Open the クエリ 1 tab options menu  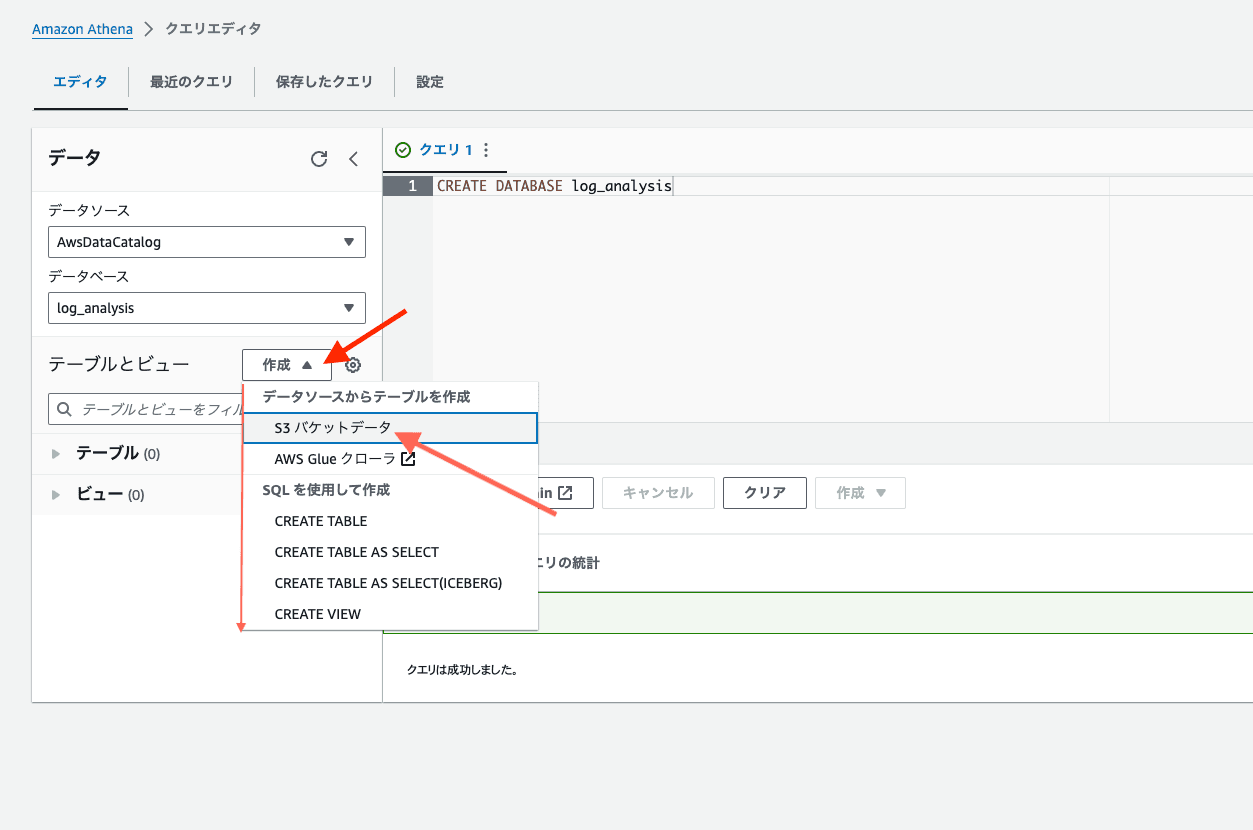point(487,150)
